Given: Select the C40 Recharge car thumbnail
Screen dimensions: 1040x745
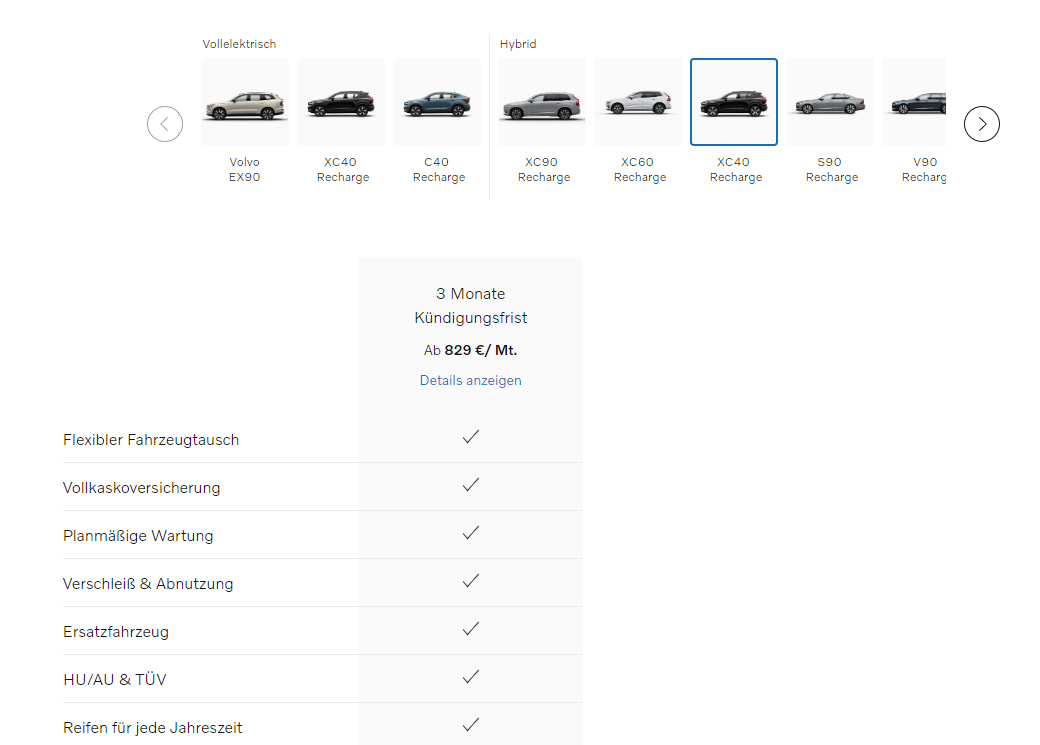Looking at the screenshot, I should point(437,102).
